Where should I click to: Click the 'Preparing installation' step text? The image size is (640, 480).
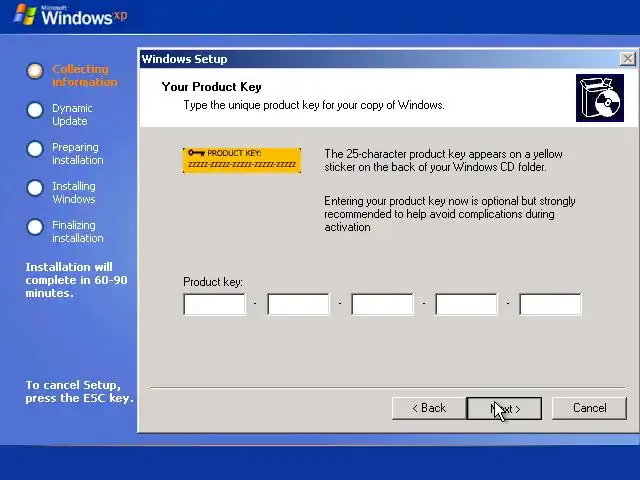[78, 153]
